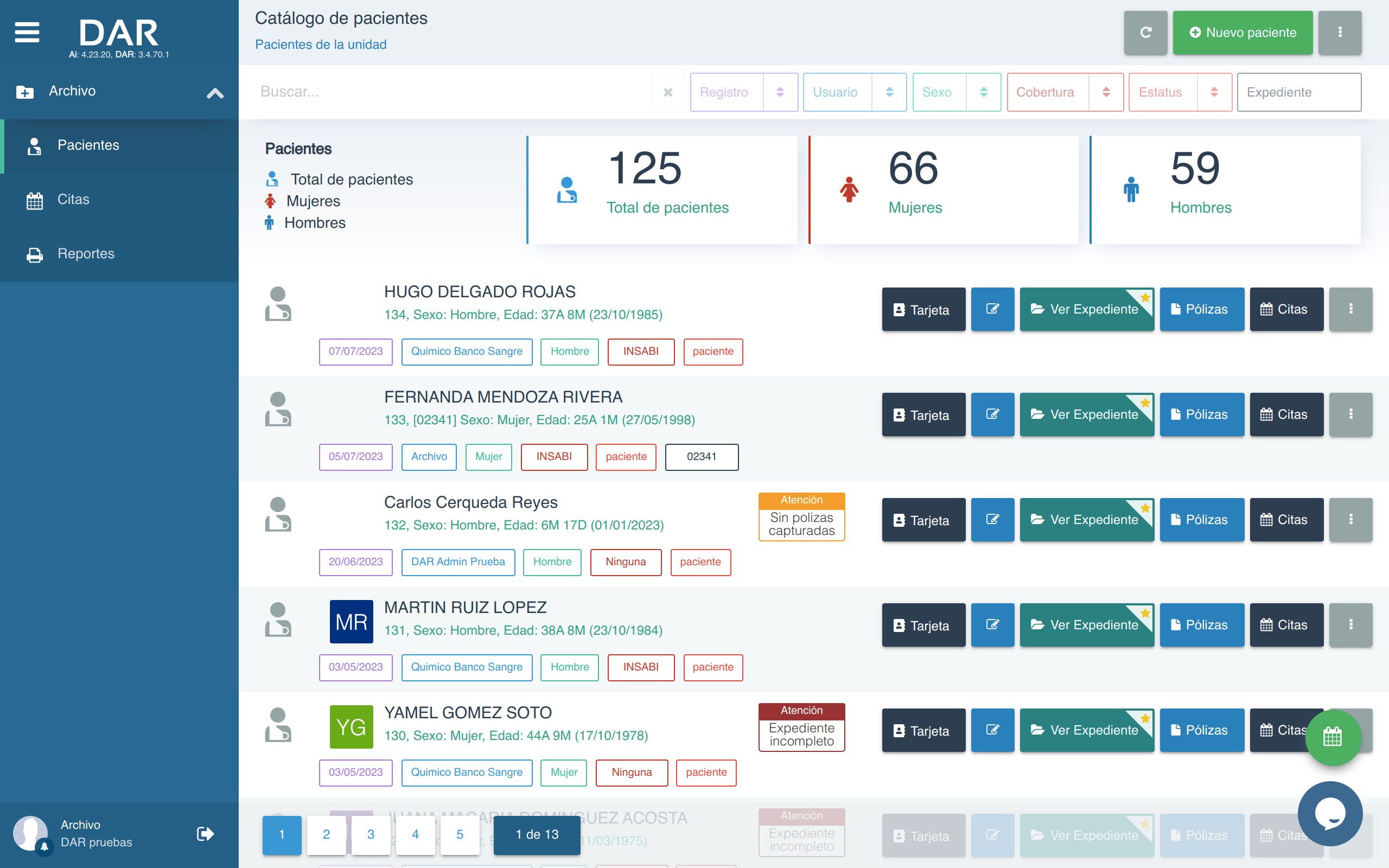1389x868 pixels.
Task: Select Reportes in the sidebar
Action: [x=119, y=254]
